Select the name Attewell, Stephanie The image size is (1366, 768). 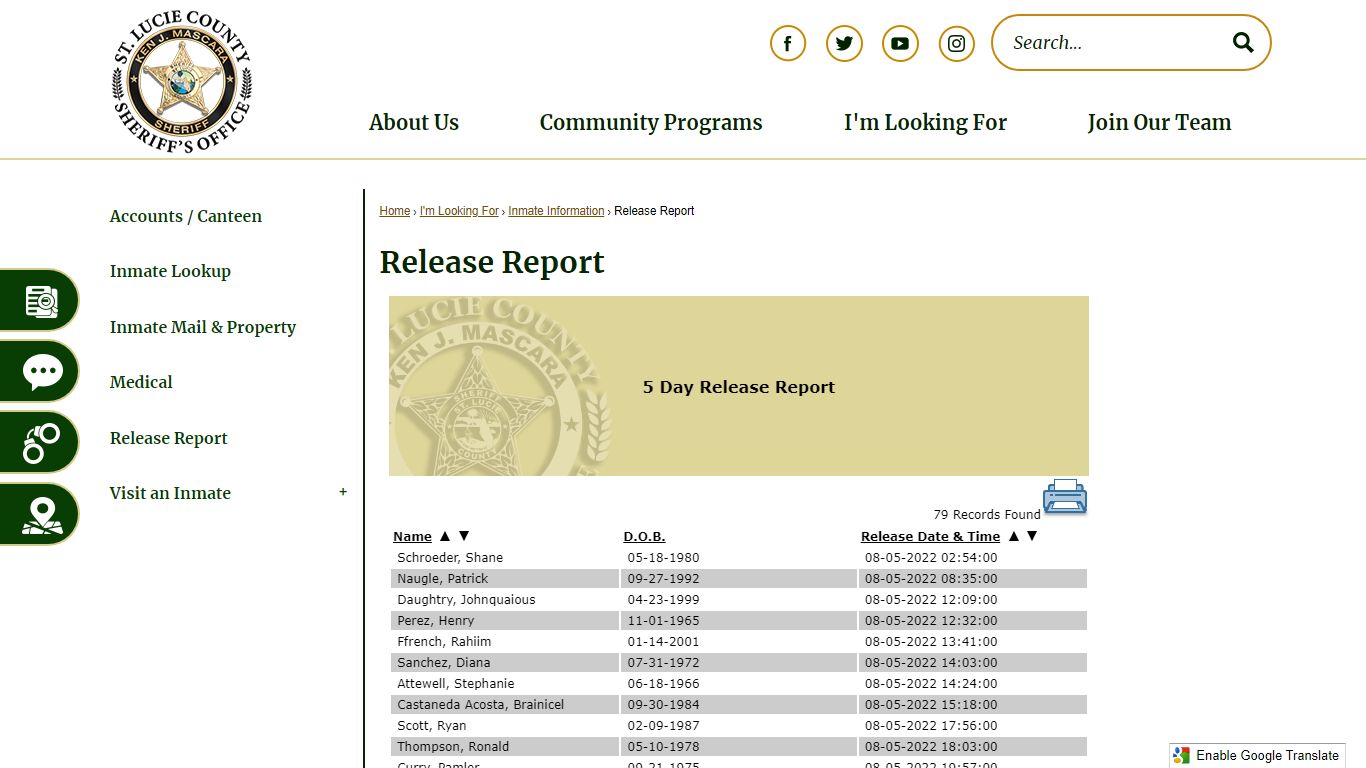click(x=456, y=684)
